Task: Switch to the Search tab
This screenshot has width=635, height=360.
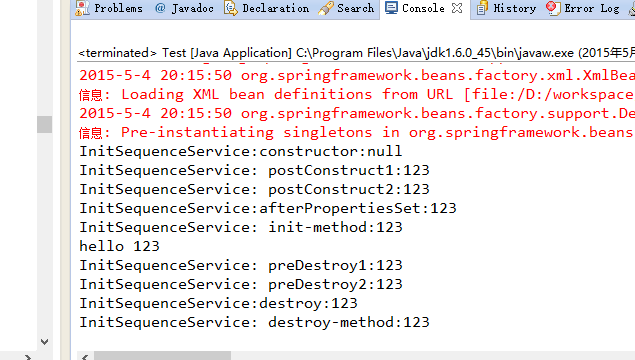Action: (x=347, y=8)
